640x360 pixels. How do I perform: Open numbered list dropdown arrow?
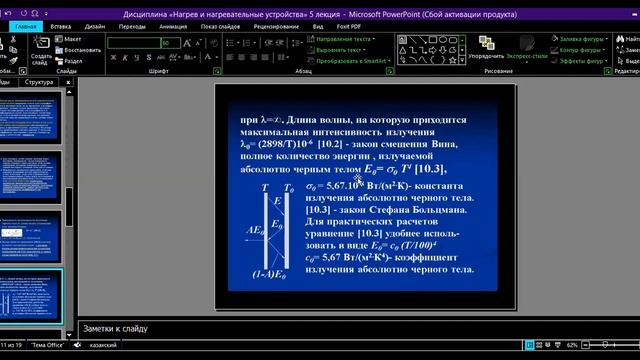tap(255, 43)
